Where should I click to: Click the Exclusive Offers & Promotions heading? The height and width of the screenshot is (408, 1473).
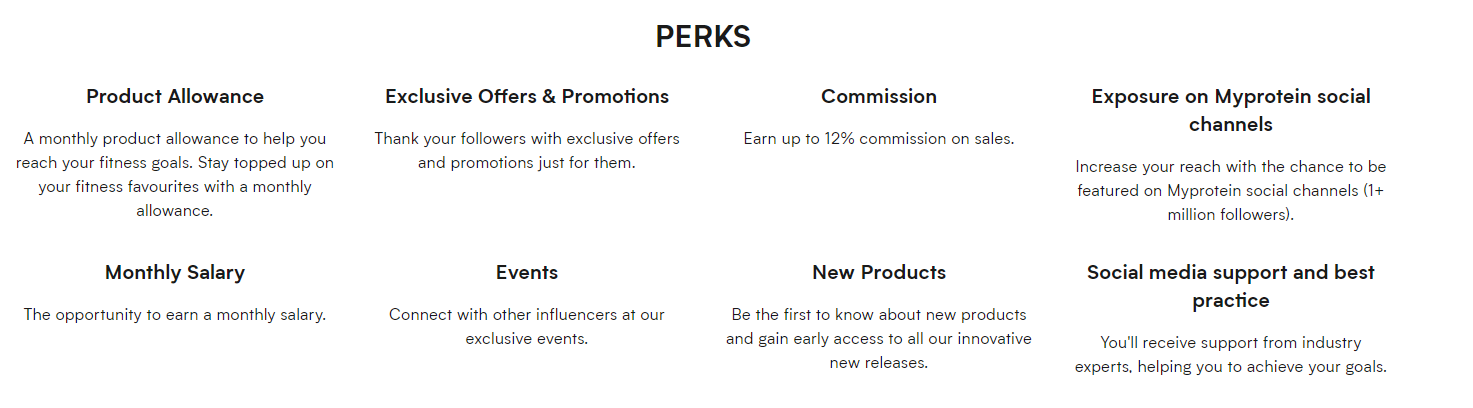coord(527,97)
